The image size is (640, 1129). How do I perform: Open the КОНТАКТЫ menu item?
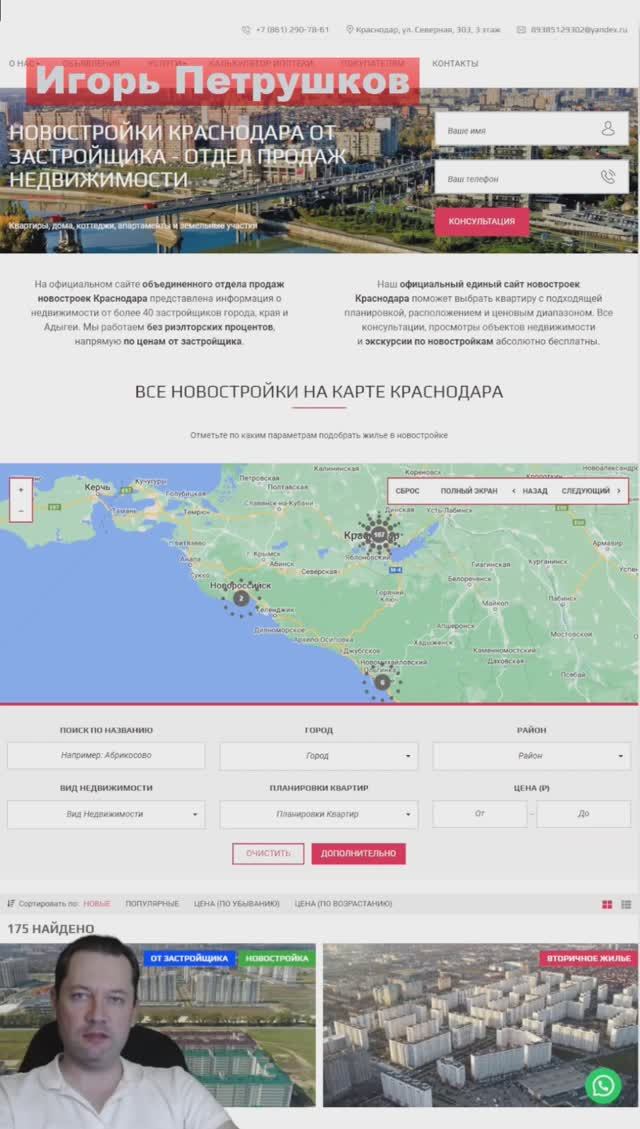pos(455,63)
